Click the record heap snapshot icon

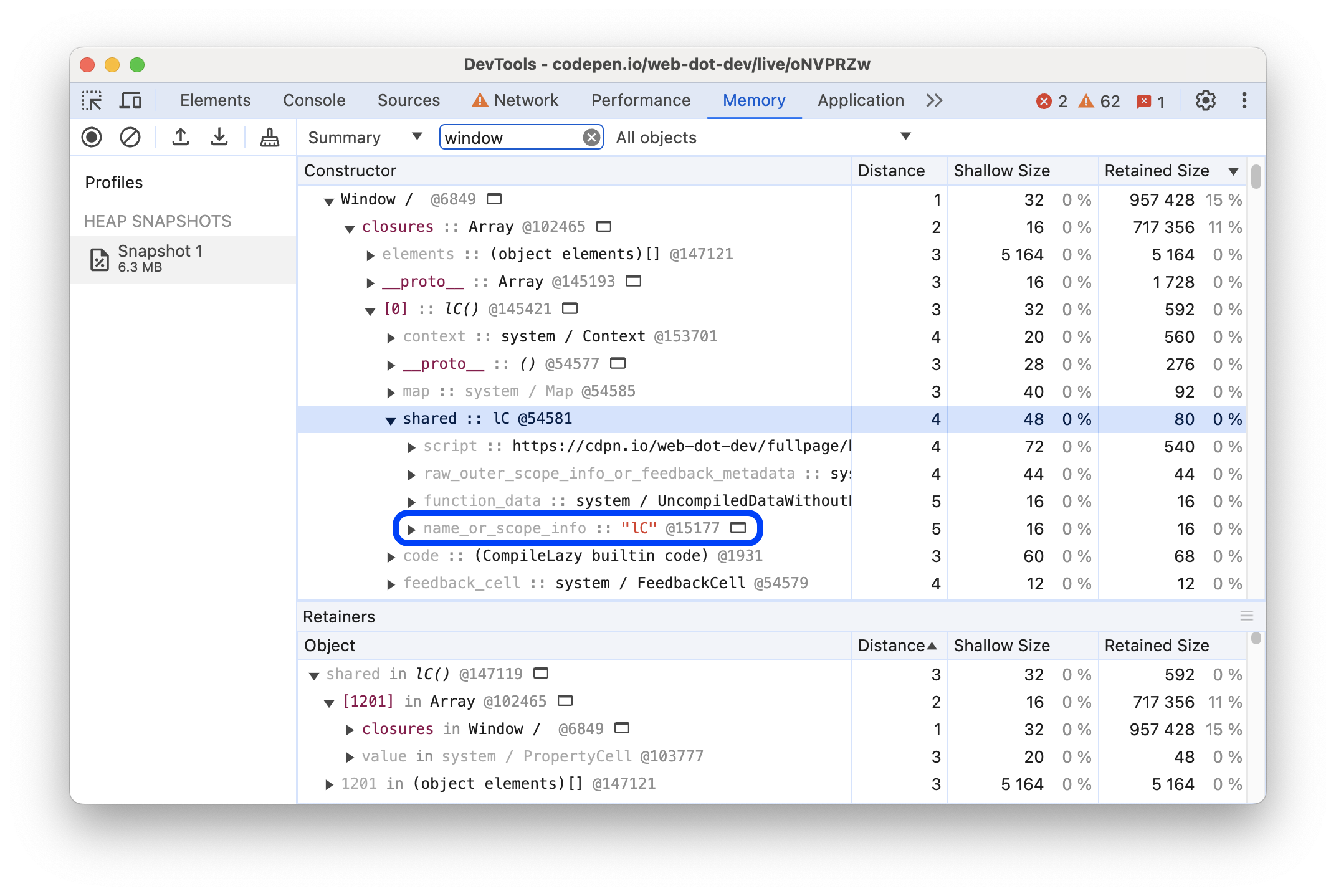tap(94, 138)
